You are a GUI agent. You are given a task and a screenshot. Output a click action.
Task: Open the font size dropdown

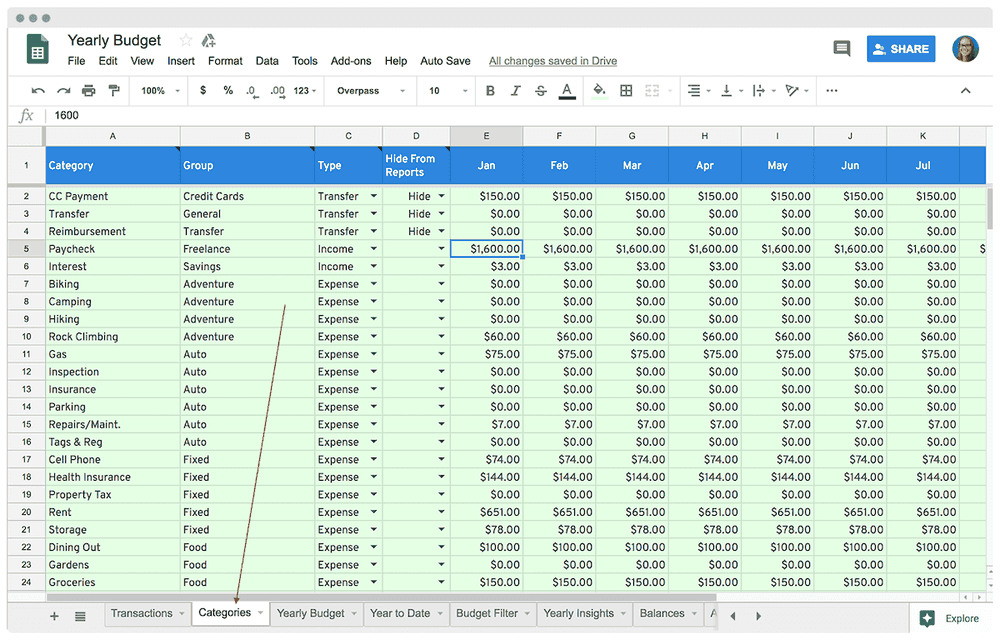coord(444,90)
